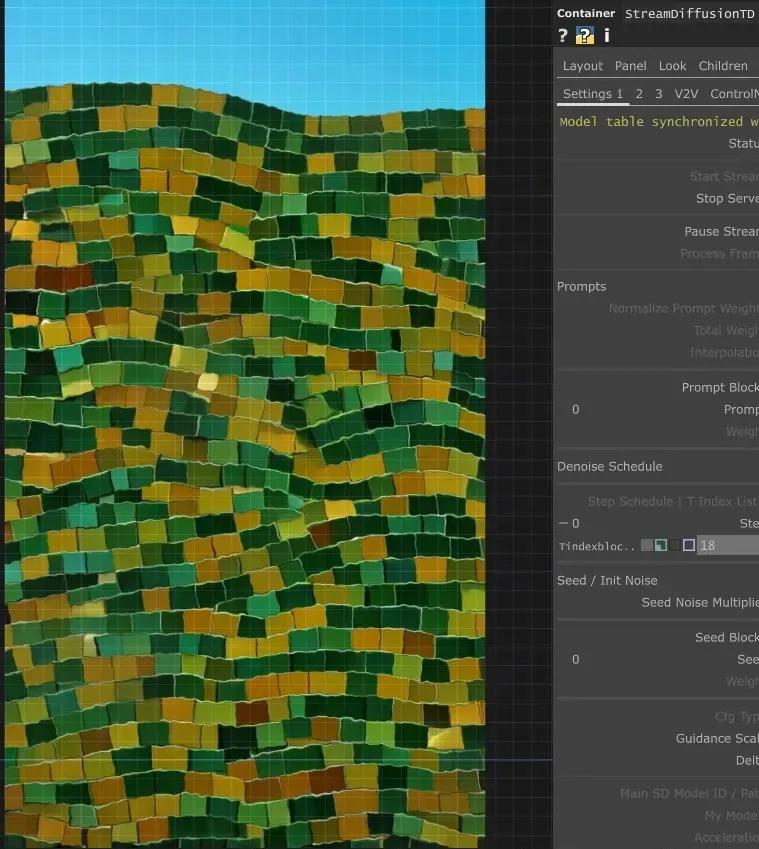Screen dimensions: 759x849
Task: Click the Seed label in block 0
Action: click(x=748, y=659)
